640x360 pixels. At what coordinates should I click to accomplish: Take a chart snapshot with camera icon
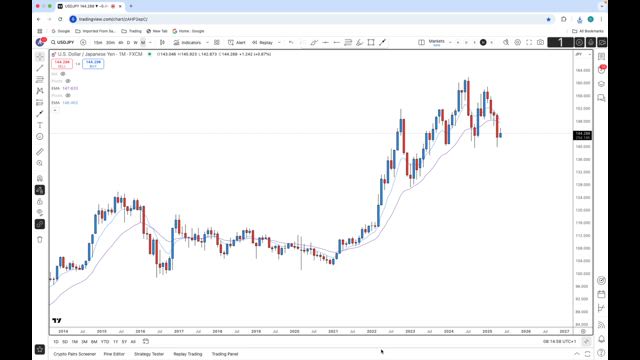[540, 42]
